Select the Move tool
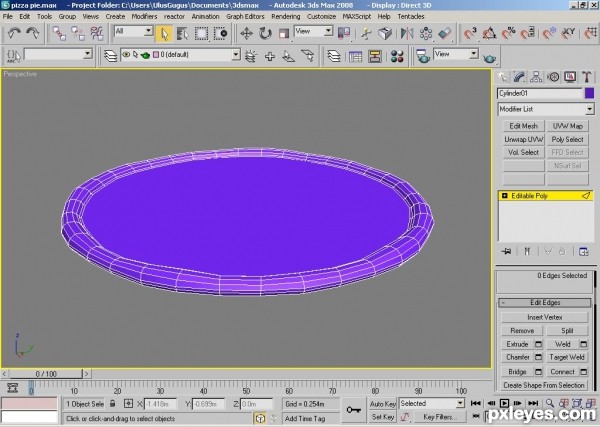Viewport: 600px width, 427px height. (x=246, y=34)
